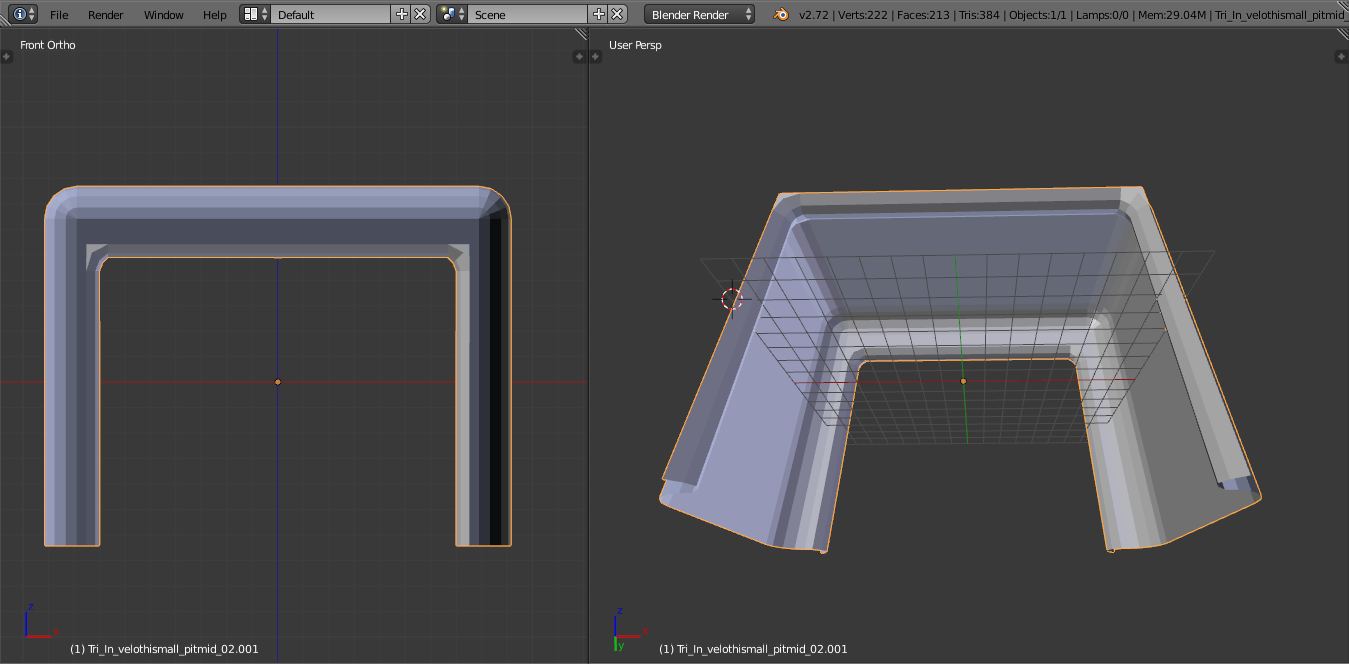
Task: Add a new scene
Action: pos(599,14)
